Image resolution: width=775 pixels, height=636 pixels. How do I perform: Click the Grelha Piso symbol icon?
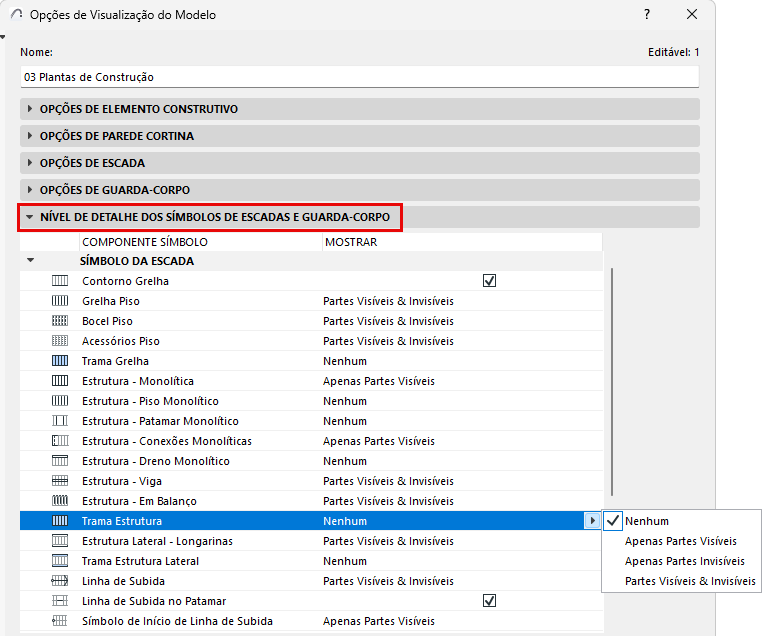(60, 300)
